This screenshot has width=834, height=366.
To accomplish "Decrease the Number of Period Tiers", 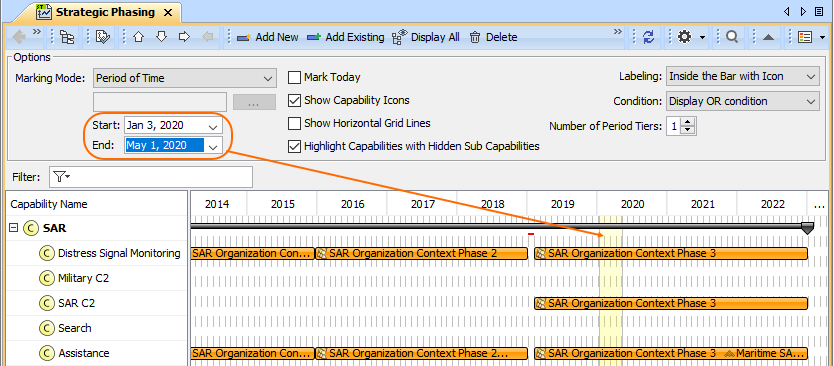I will (x=688, y=130).
